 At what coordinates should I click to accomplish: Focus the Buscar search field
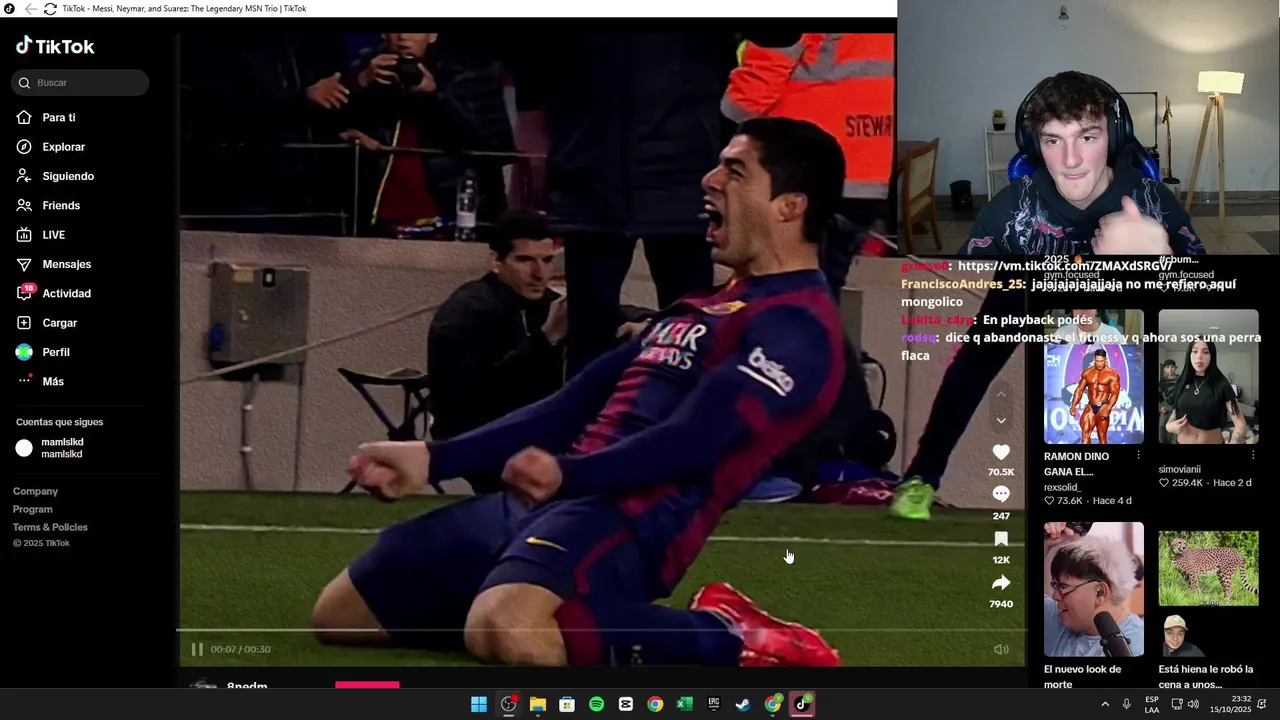(80, 83)
